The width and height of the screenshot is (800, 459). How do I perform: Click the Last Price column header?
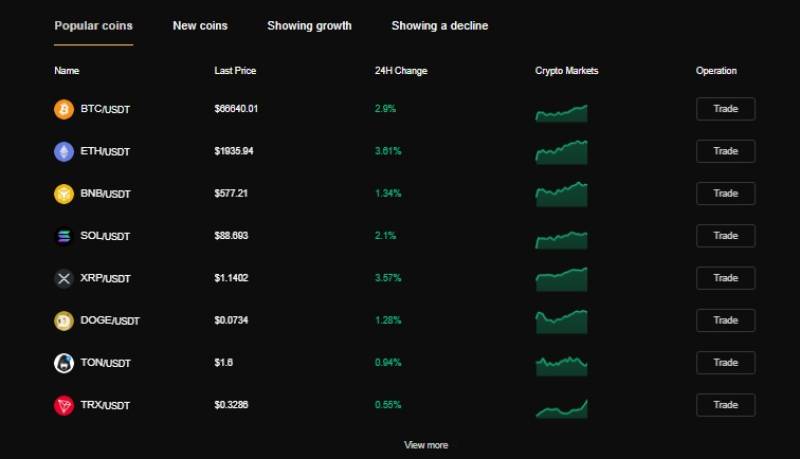click(x=235, y=71)
